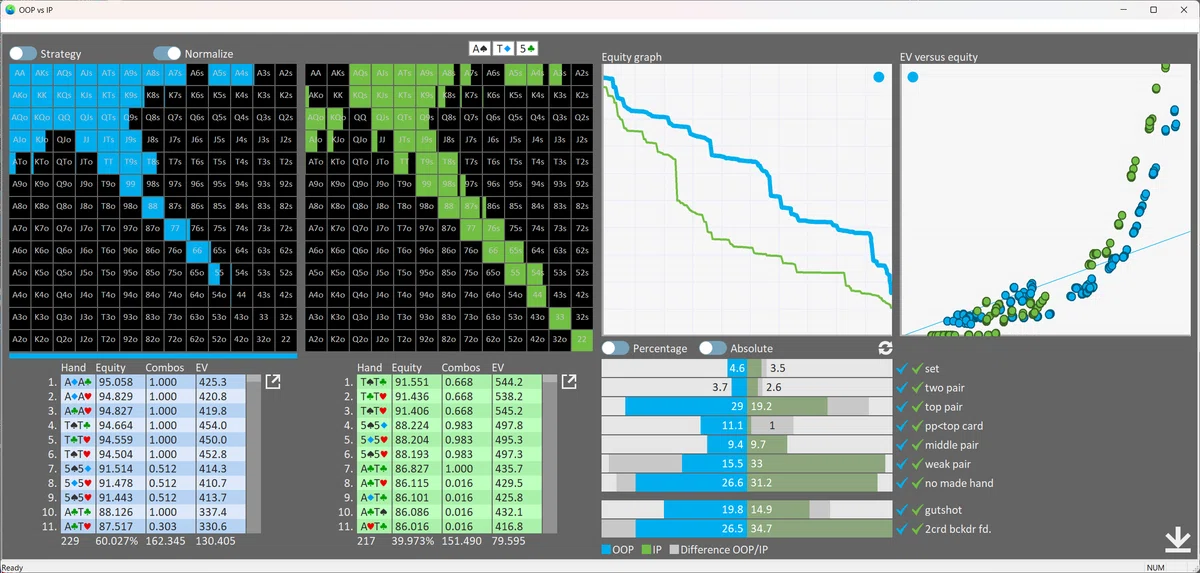This screenshot has width=1200, height=573.
Task: Select OOP row with equity 94.664
Action: (152, 425)
